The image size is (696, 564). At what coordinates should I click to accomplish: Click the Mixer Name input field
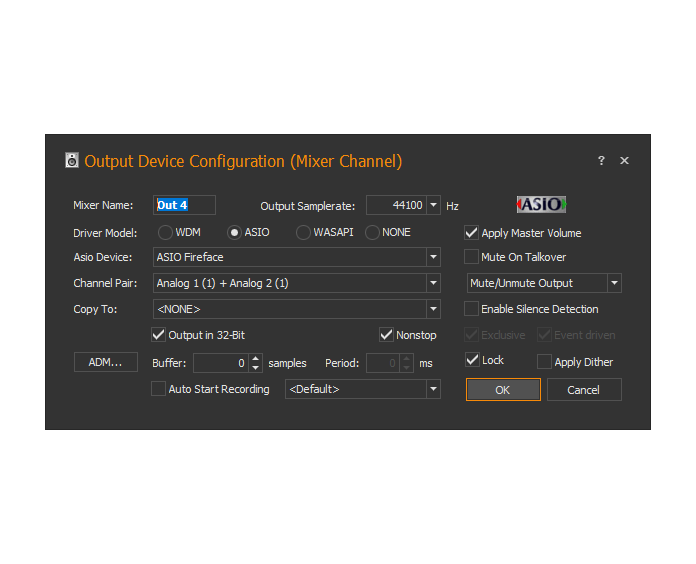[184, 205]
